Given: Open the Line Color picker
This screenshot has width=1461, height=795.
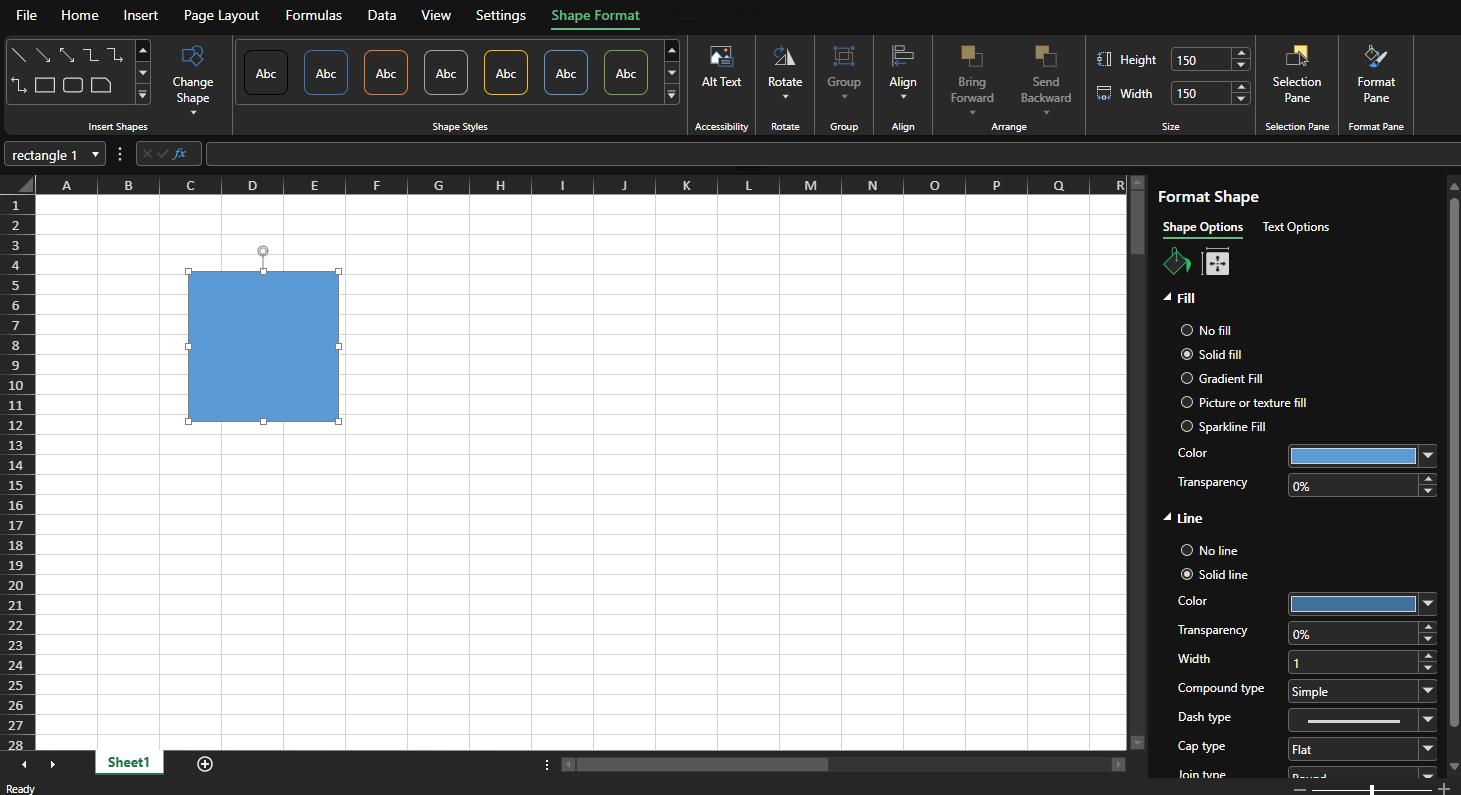Looking at the screenshot, I should click(1428, 604).
